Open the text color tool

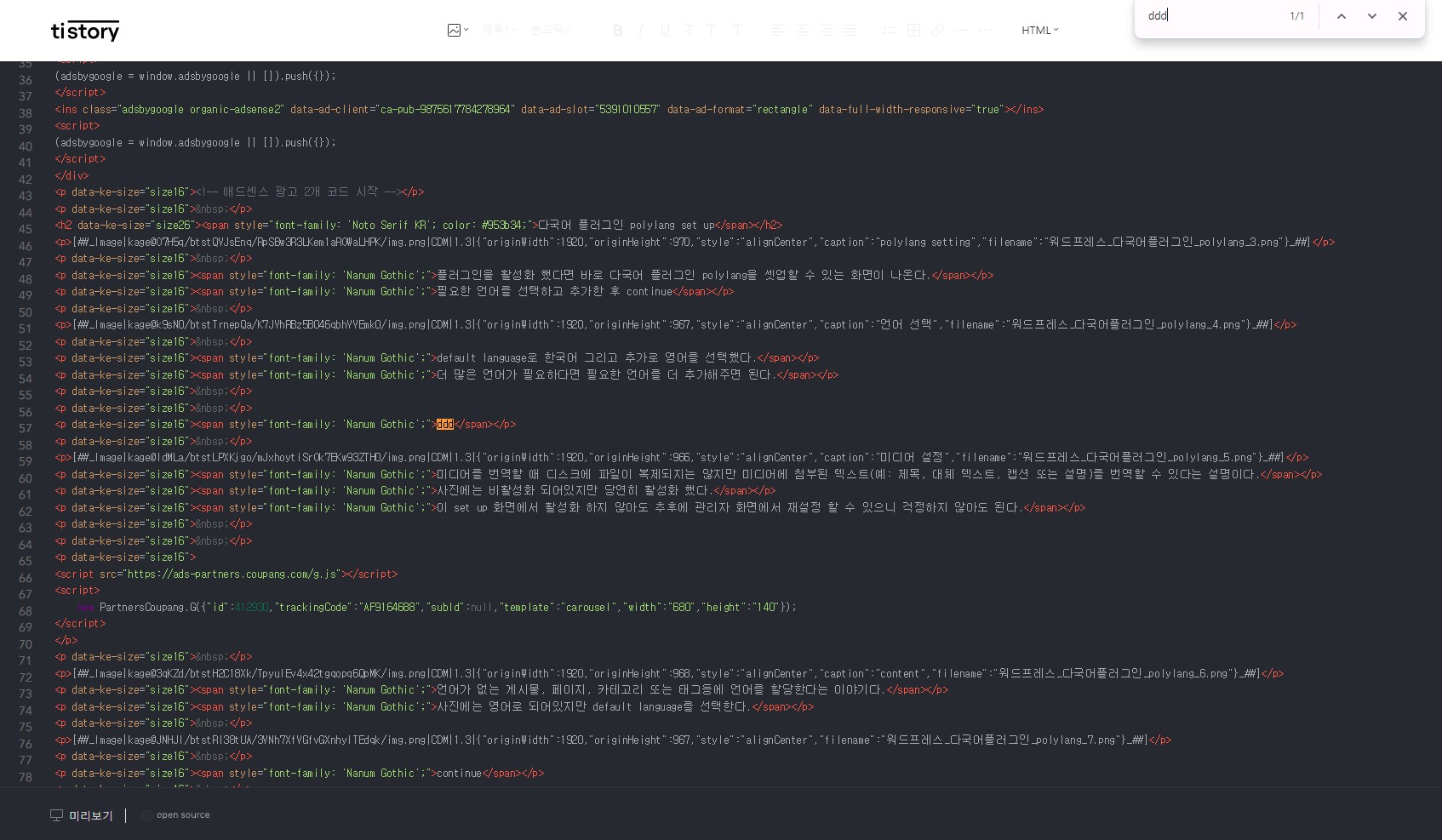click(x=712, y=31)
